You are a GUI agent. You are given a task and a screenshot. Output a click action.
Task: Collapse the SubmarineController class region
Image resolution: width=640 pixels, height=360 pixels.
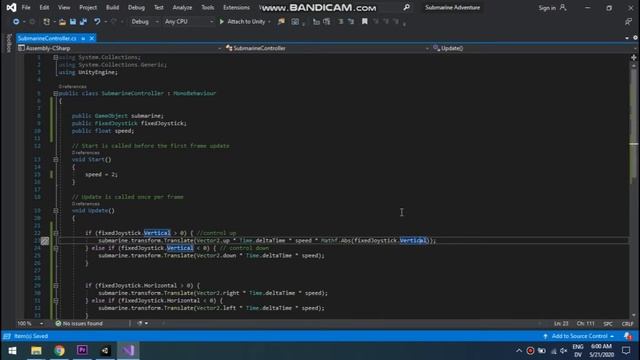(x=56, y=93)
